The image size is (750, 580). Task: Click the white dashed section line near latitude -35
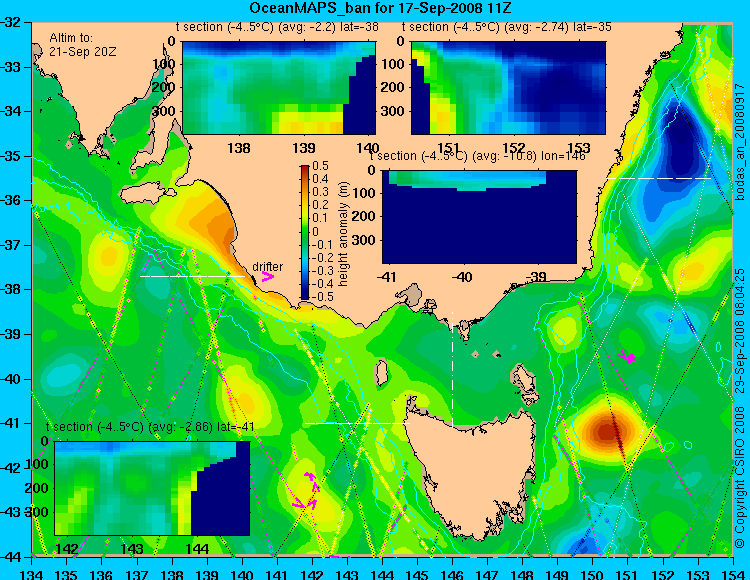tap(659, 178)
